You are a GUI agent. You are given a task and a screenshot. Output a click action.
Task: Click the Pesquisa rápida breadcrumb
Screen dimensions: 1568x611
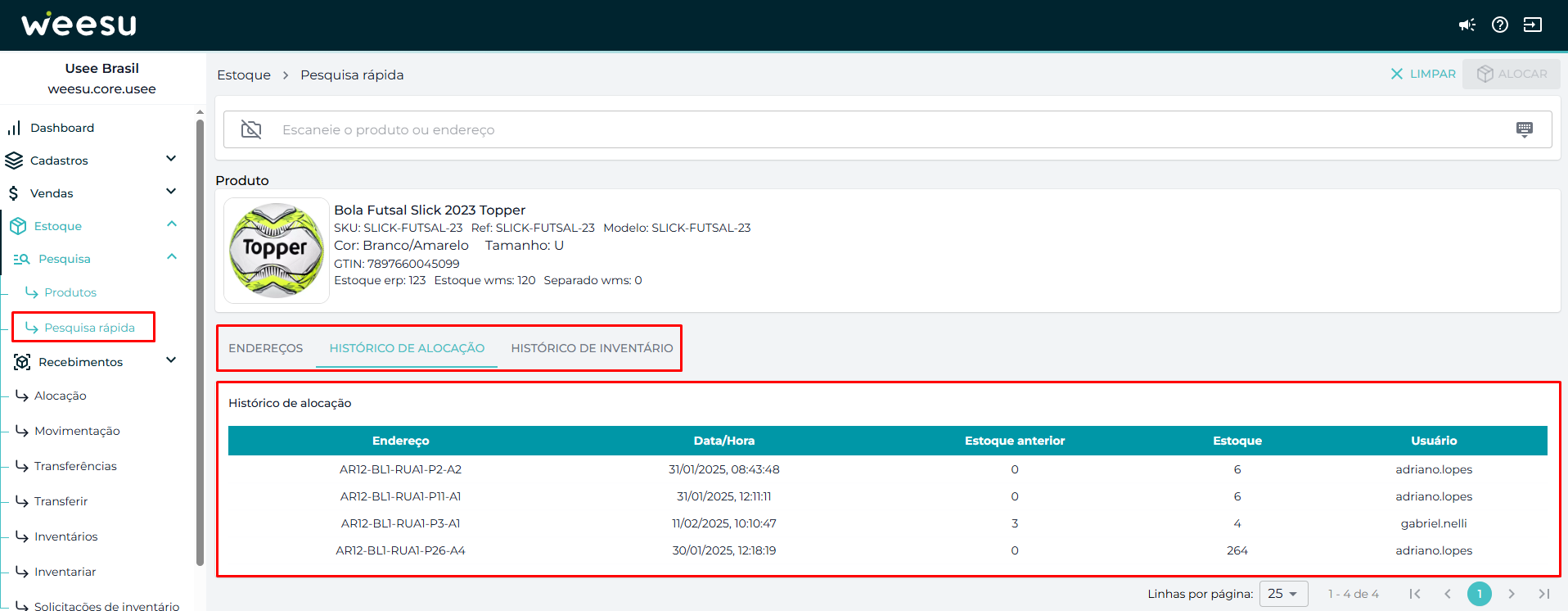tap(352, 75)
